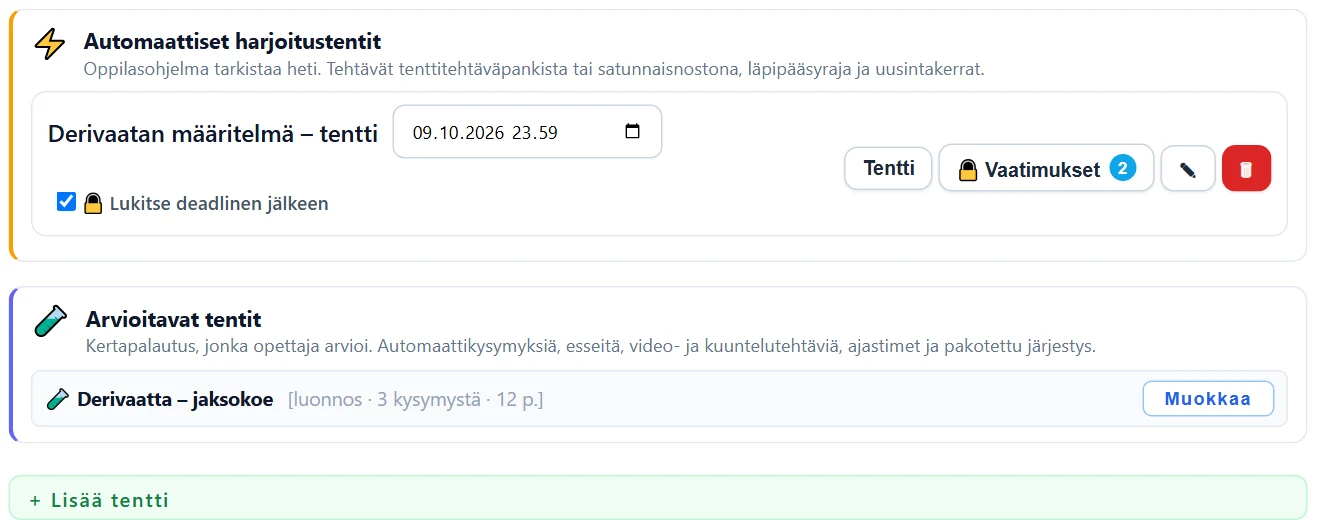The height and width of the screenshot is (530, 1317).
Task: Click the description starting Oppilasohjelma tarkistaa heti
Action: tap(534, 71)
